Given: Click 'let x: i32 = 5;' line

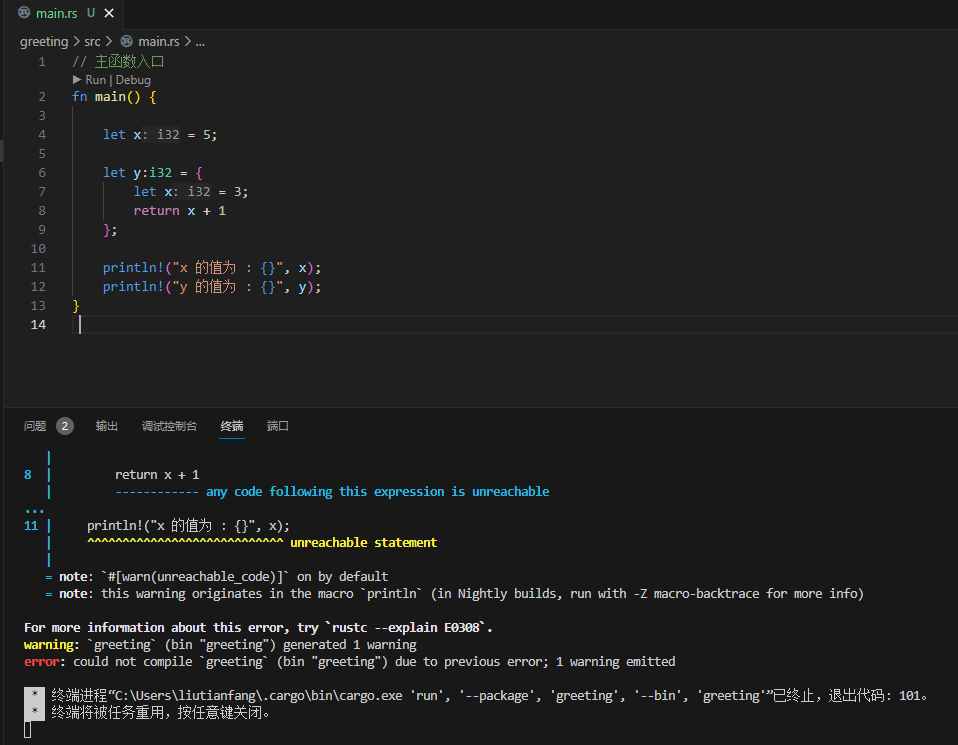Looking at the screenshot, I should (x=160, y=134).
